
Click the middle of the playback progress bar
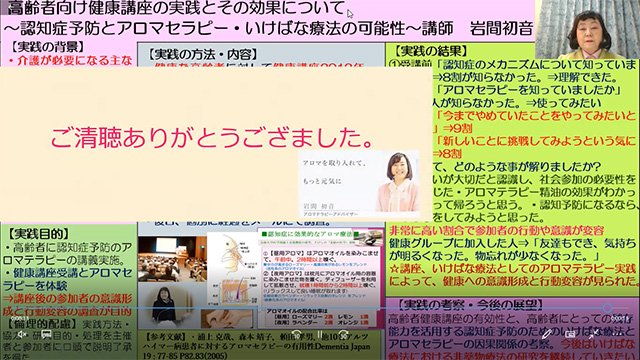(x=320, y=307)
